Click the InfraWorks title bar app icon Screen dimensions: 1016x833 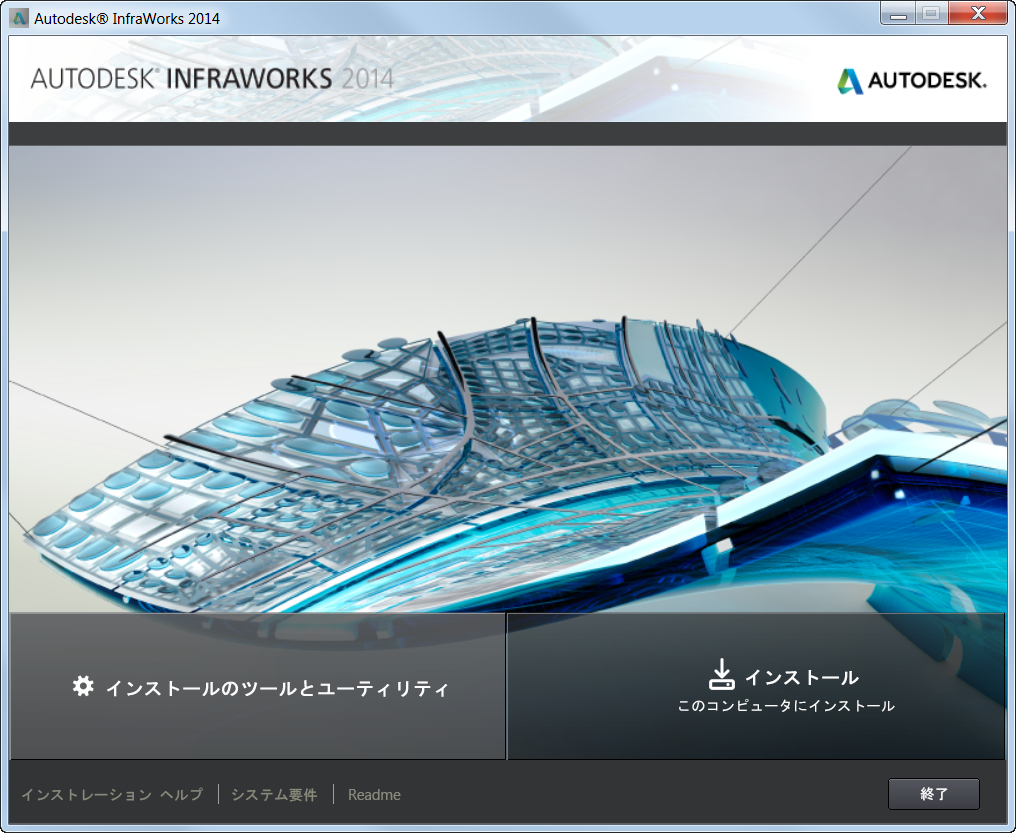tap(19, 17)
